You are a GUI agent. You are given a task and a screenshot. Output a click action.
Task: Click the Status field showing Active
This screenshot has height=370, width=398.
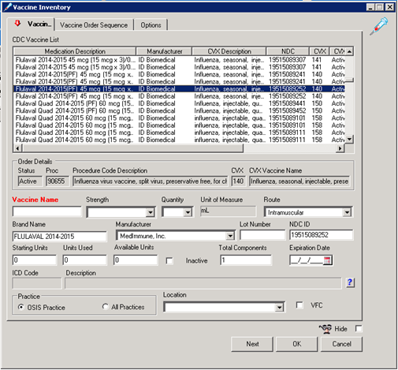coord(30,181)
